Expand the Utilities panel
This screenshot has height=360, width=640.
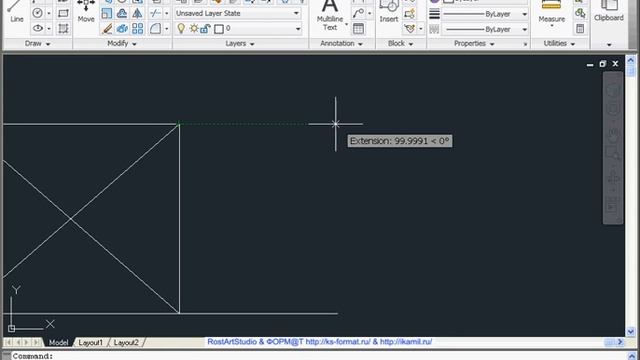[x=559, y=43]
